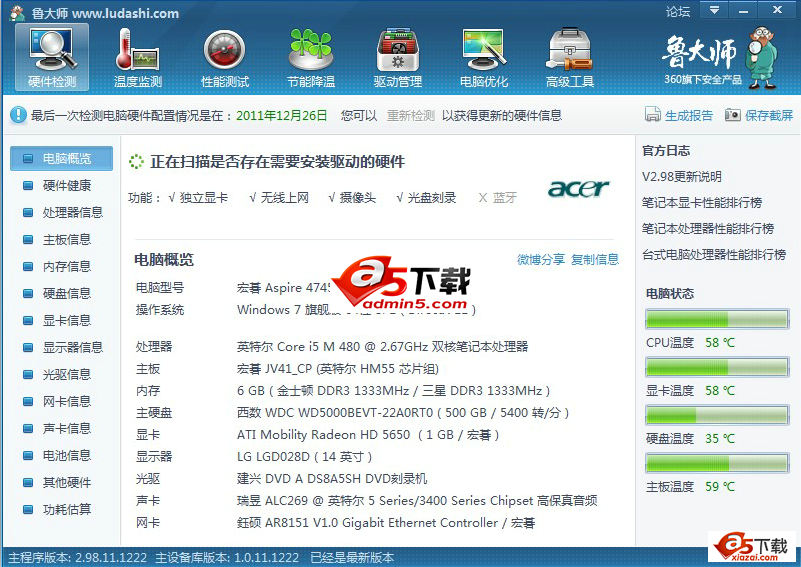Screen dimensions: 801x567
Task: Click the 瑞昱 ALC269 sound card line
Action: (x=417, y=501)
